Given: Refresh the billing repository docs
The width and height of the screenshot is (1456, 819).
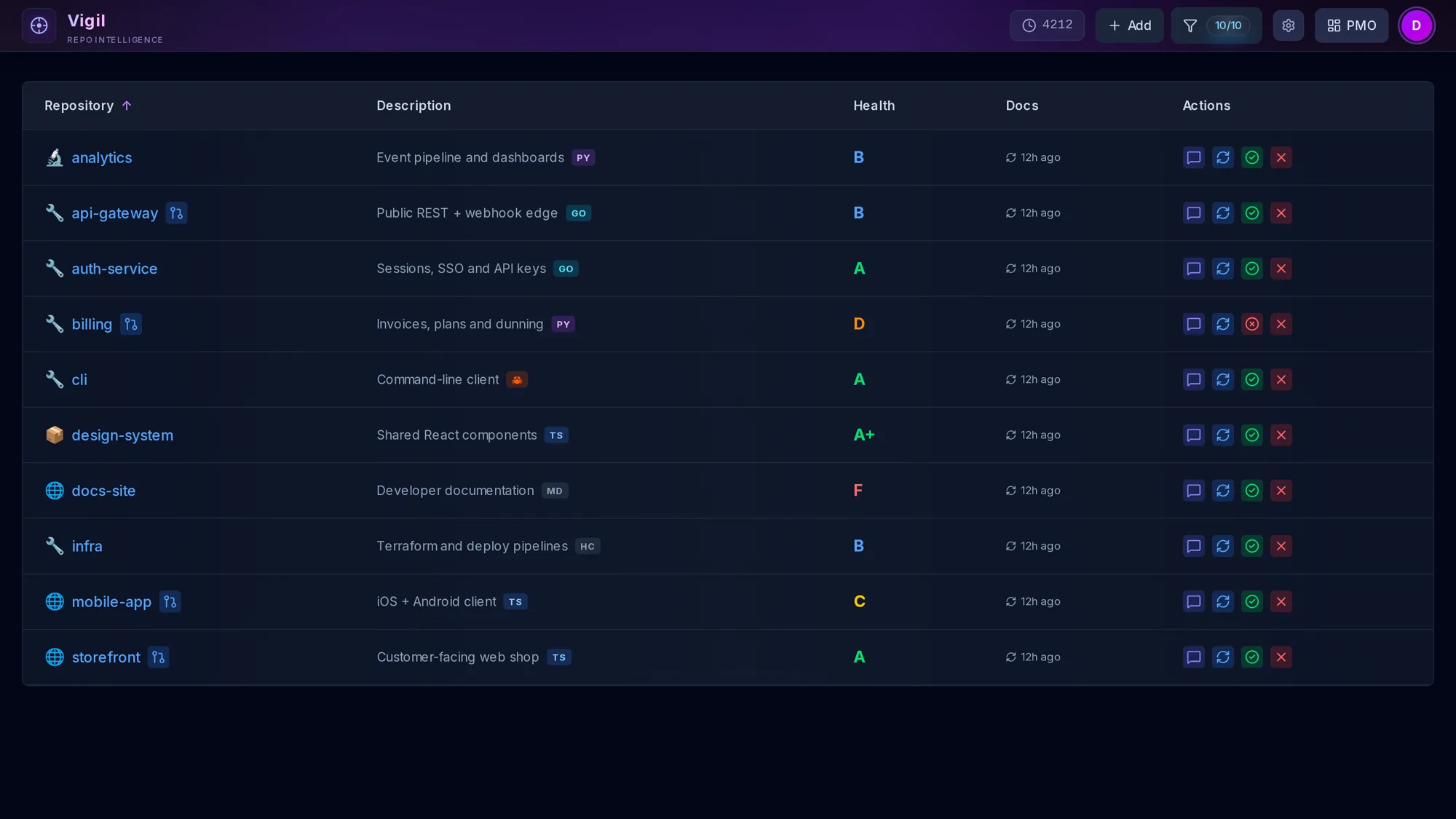Looking at the screenshot, I should click(x=1223, y=324).
